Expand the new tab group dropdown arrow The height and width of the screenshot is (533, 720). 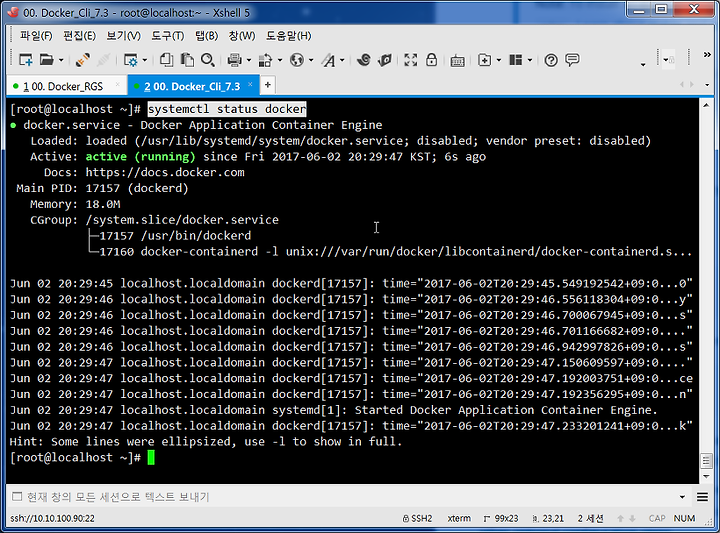(499, 60)
